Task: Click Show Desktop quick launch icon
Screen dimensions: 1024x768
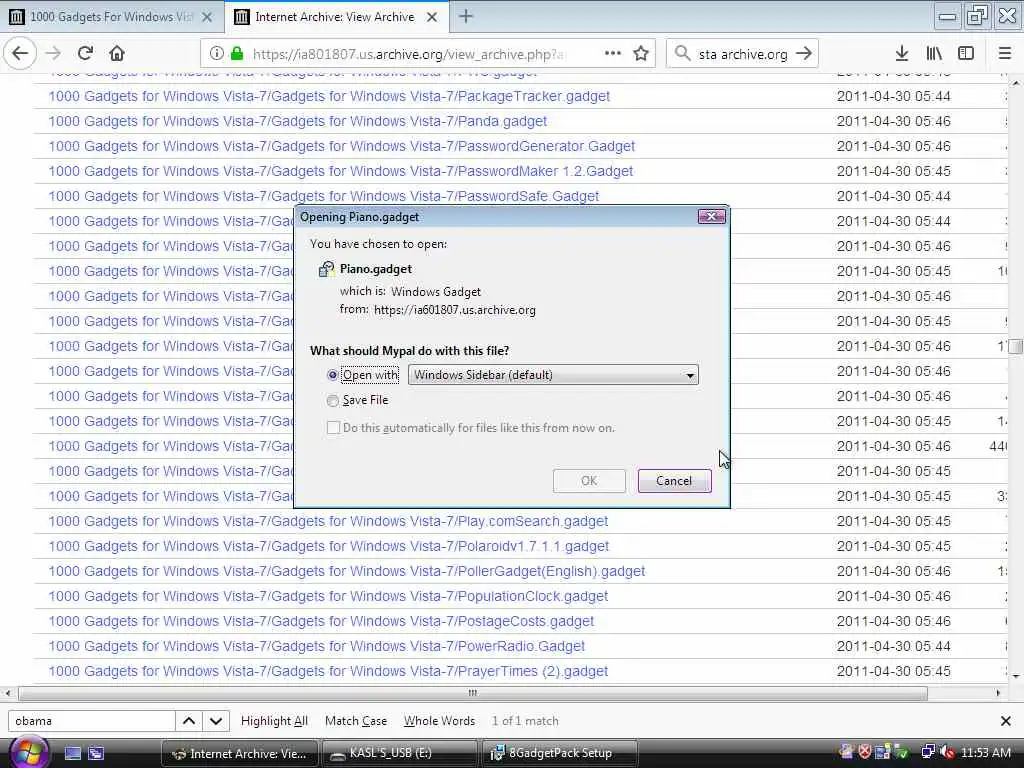Action: [x=72, y=753]
